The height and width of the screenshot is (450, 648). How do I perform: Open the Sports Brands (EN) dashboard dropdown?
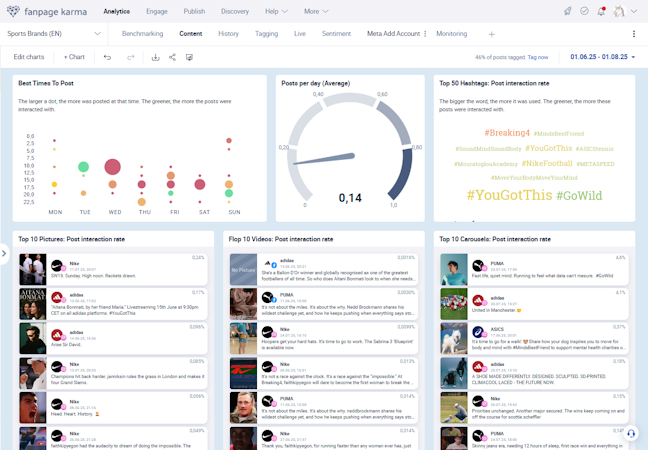(54, 34)
